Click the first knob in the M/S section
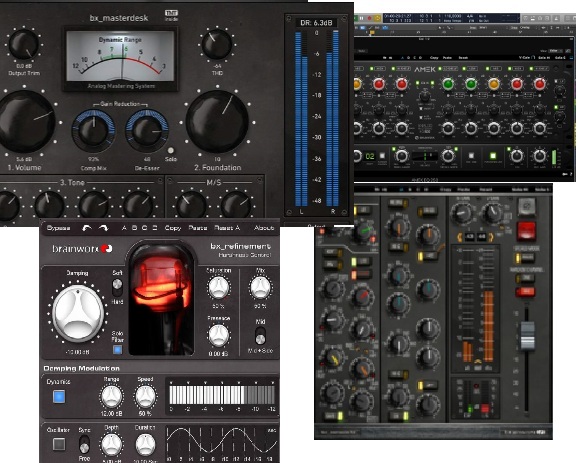 [x=191, y=205]
